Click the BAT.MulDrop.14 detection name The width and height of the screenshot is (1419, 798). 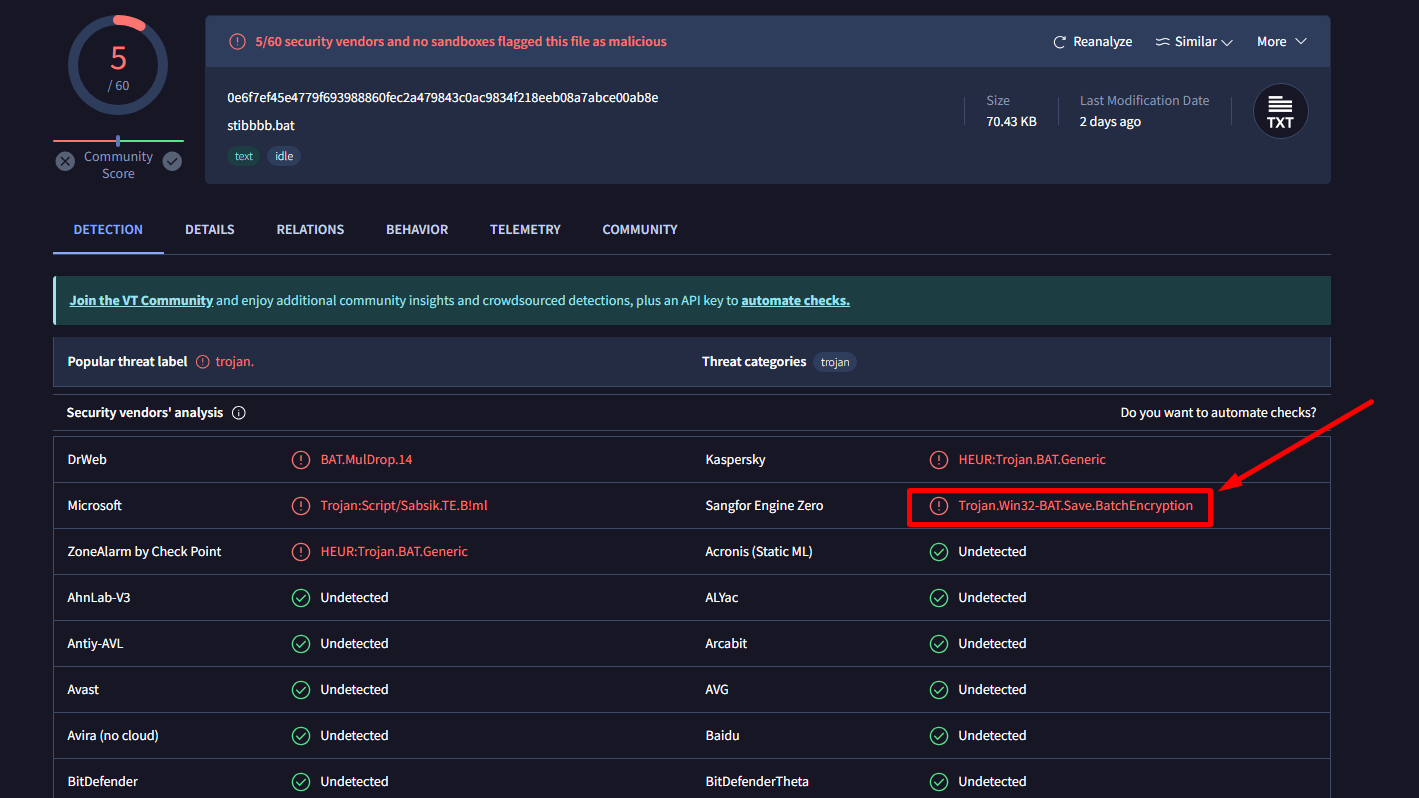coord(366,460)
